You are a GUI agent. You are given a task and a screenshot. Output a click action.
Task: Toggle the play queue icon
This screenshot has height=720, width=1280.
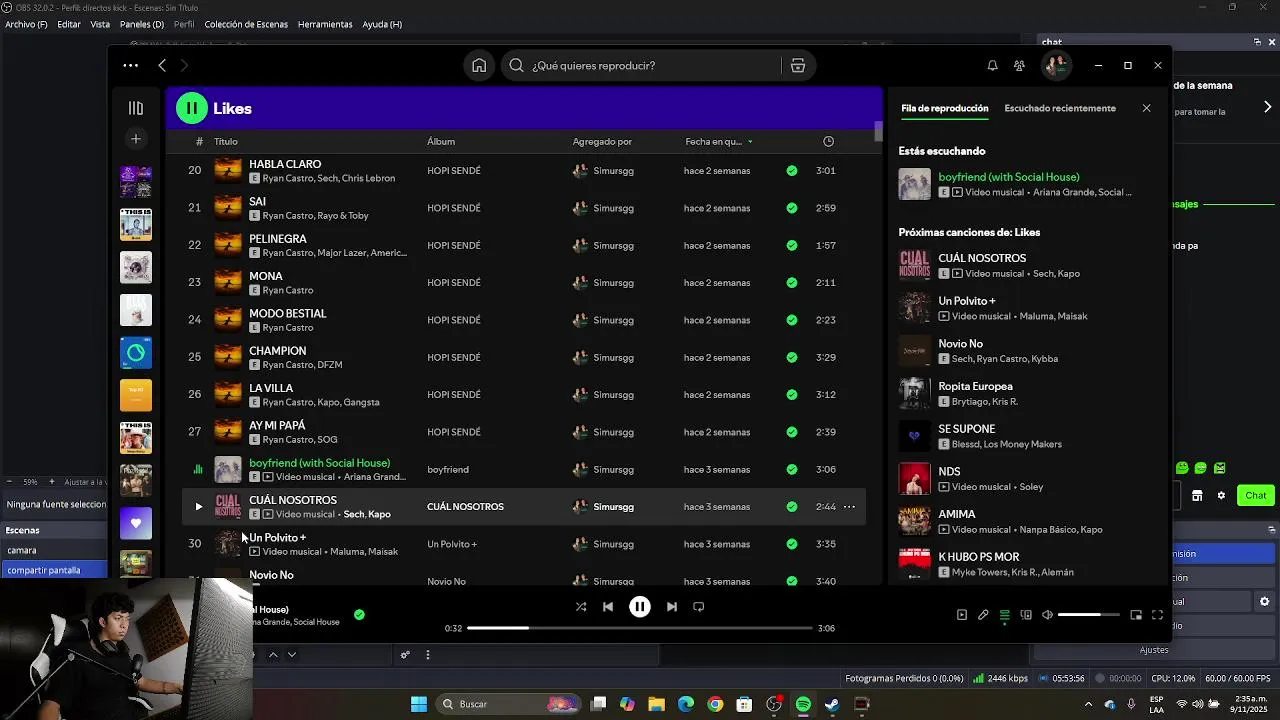(1005, 615)
